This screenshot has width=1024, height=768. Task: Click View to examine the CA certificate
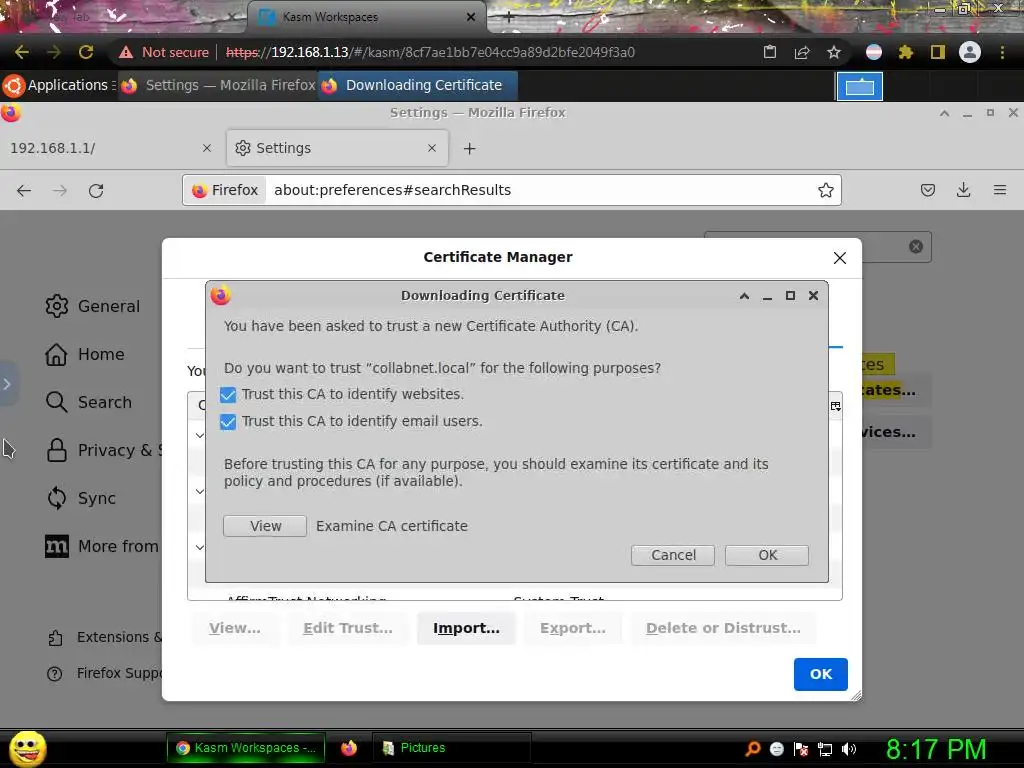click(265, 526)
